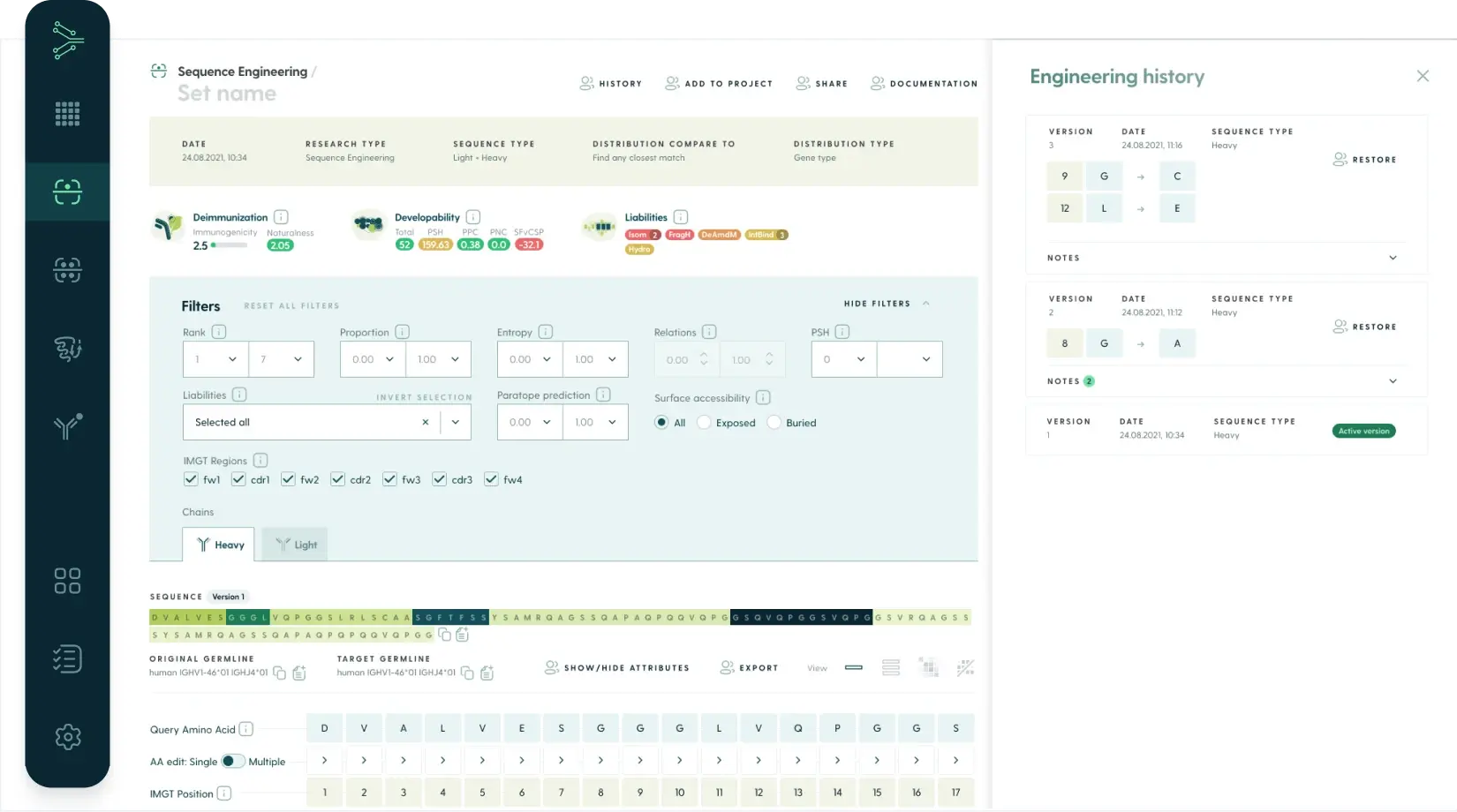Viewport: 1457px width, 812px height.
Task: Open the grid apps icon in sidebar
Action: [67, 114]
